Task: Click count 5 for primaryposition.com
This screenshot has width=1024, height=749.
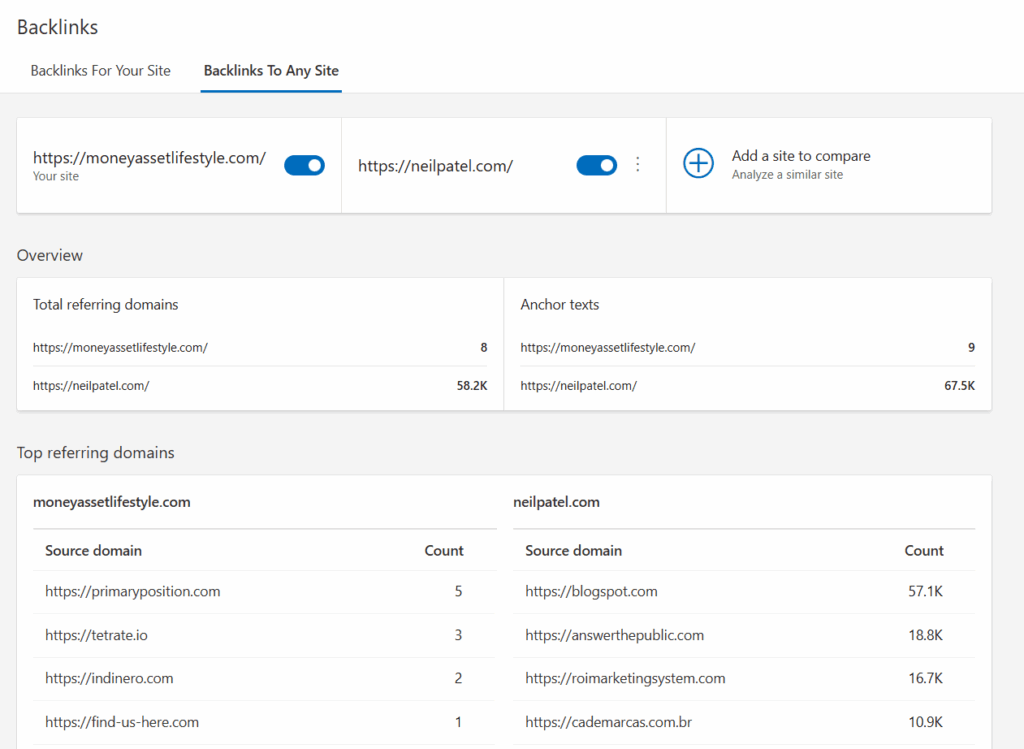Action: pyautogui.click(x=458, y=592)
